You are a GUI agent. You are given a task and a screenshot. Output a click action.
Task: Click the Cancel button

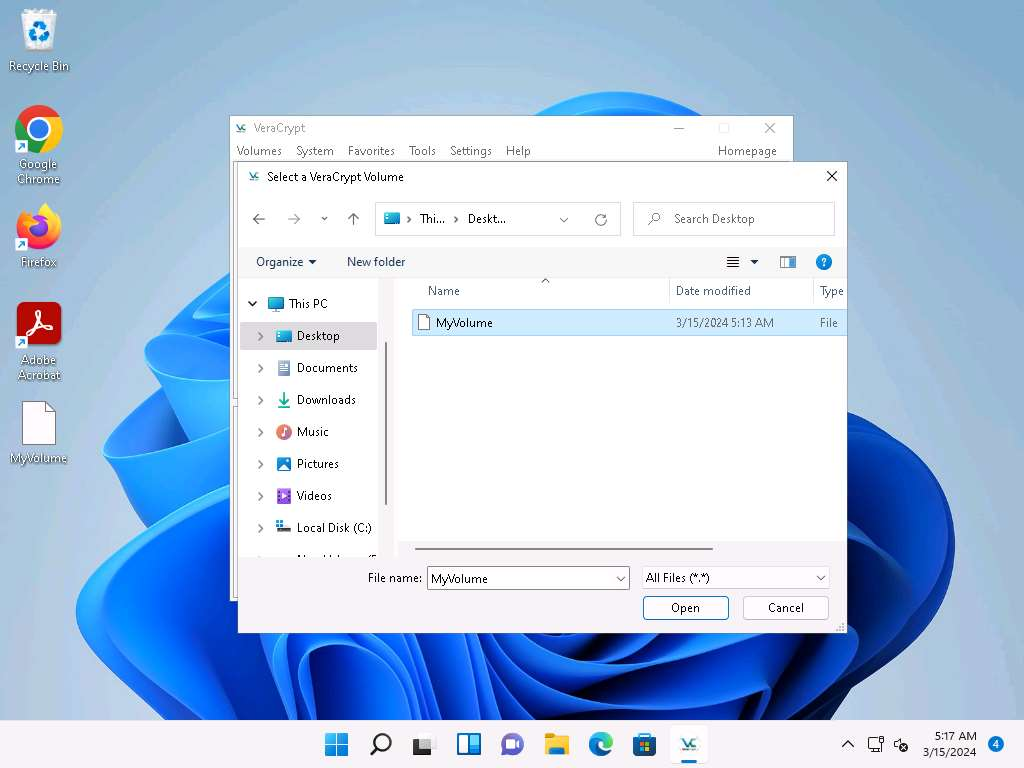pos(785,608)
